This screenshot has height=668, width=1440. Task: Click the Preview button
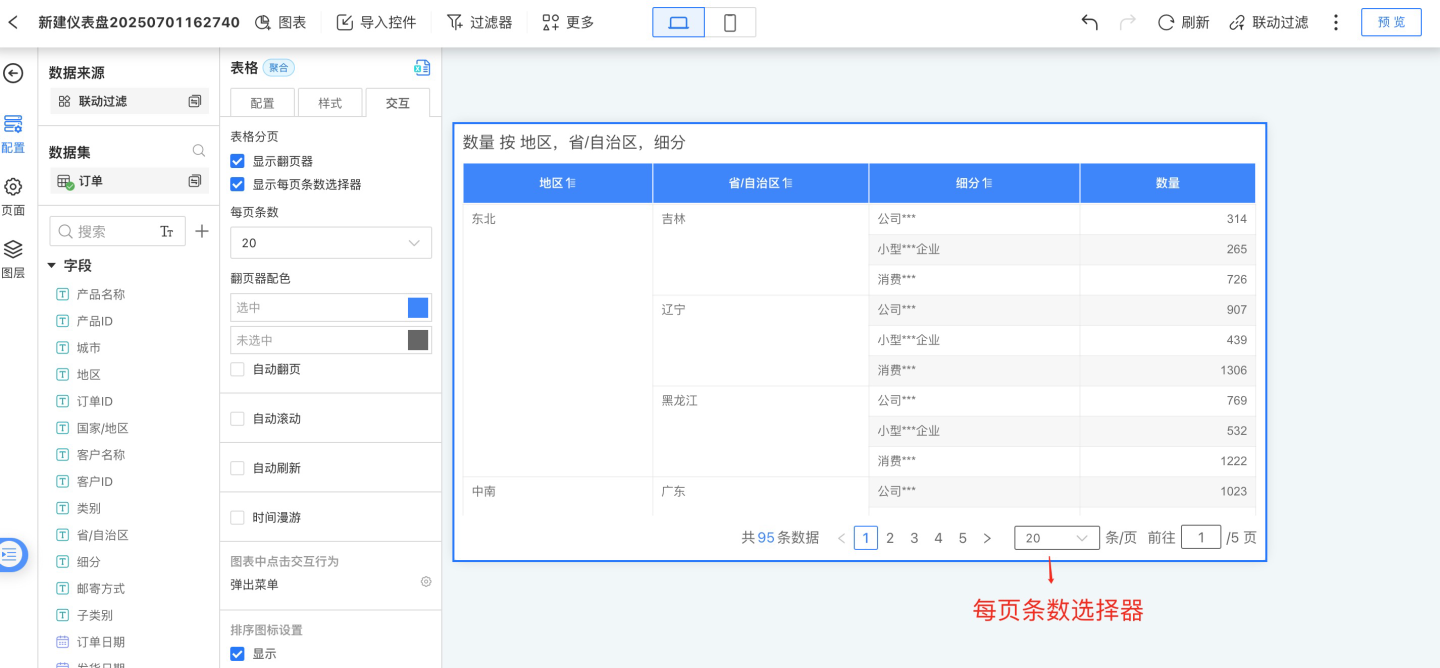tap(1390, 22)
